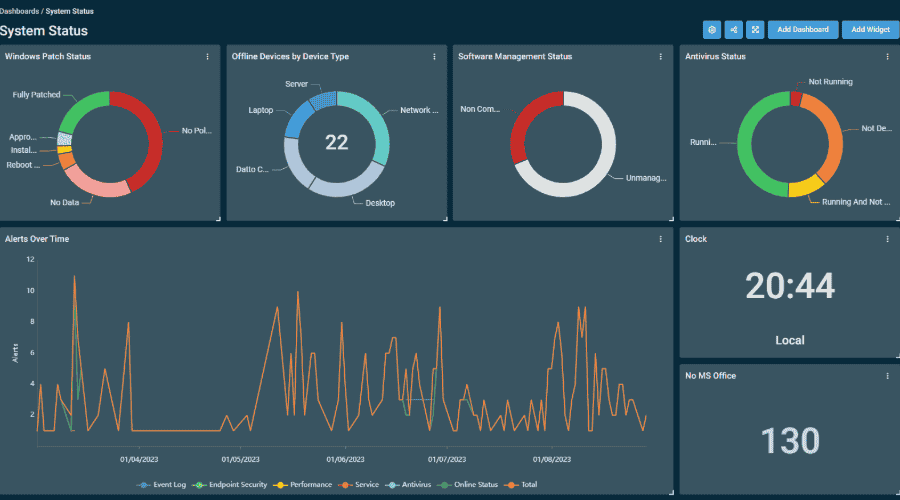Click Add Dashboard button
Image resolution: width=900 pixels, height=500 pixels.
tap(803, 30)
